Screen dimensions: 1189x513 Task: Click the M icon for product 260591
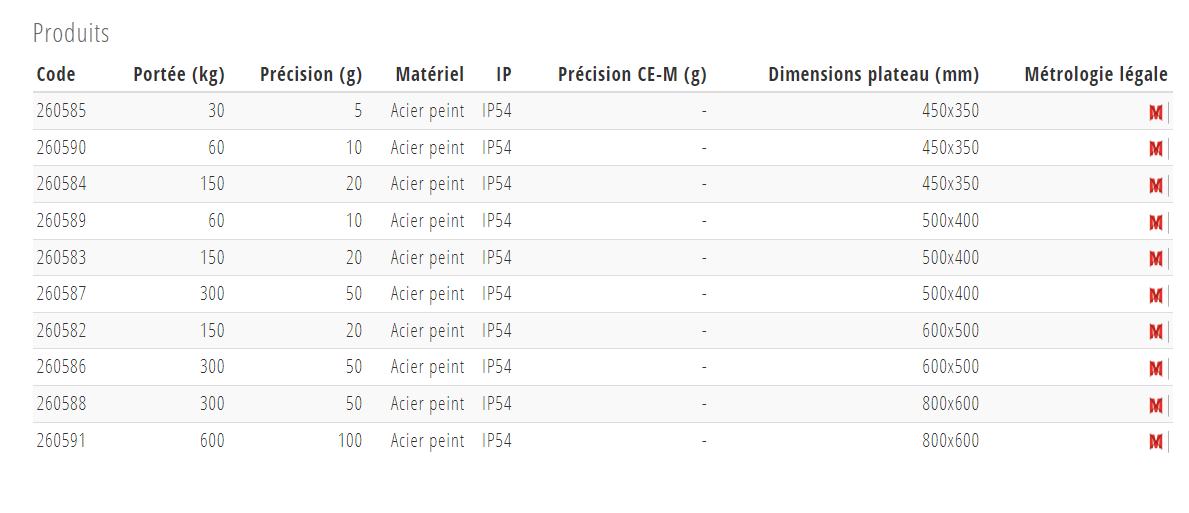pyautogui.click(x=1156, y=441)
